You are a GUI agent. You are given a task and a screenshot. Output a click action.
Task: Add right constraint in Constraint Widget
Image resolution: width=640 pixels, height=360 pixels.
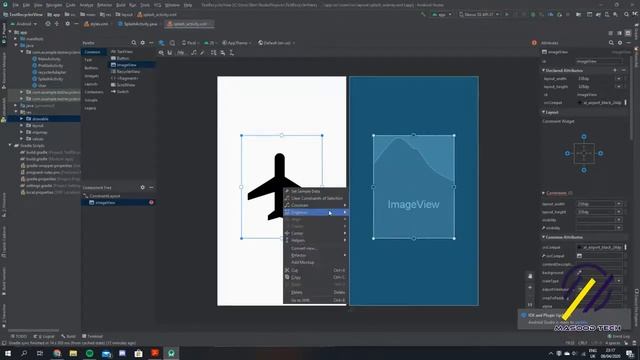600,153
